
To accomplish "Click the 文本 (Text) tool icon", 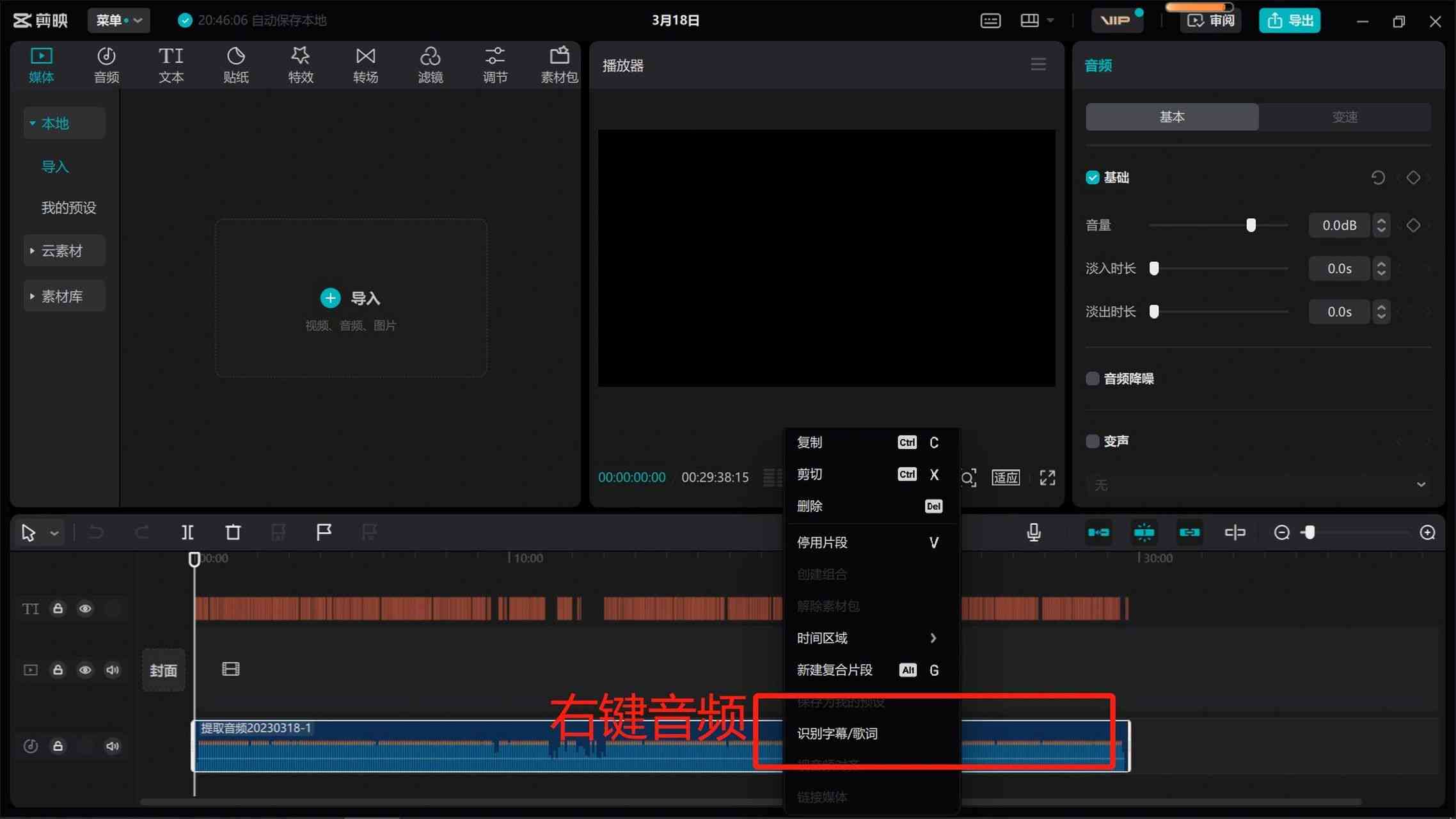I will click(x=170, y=63).
